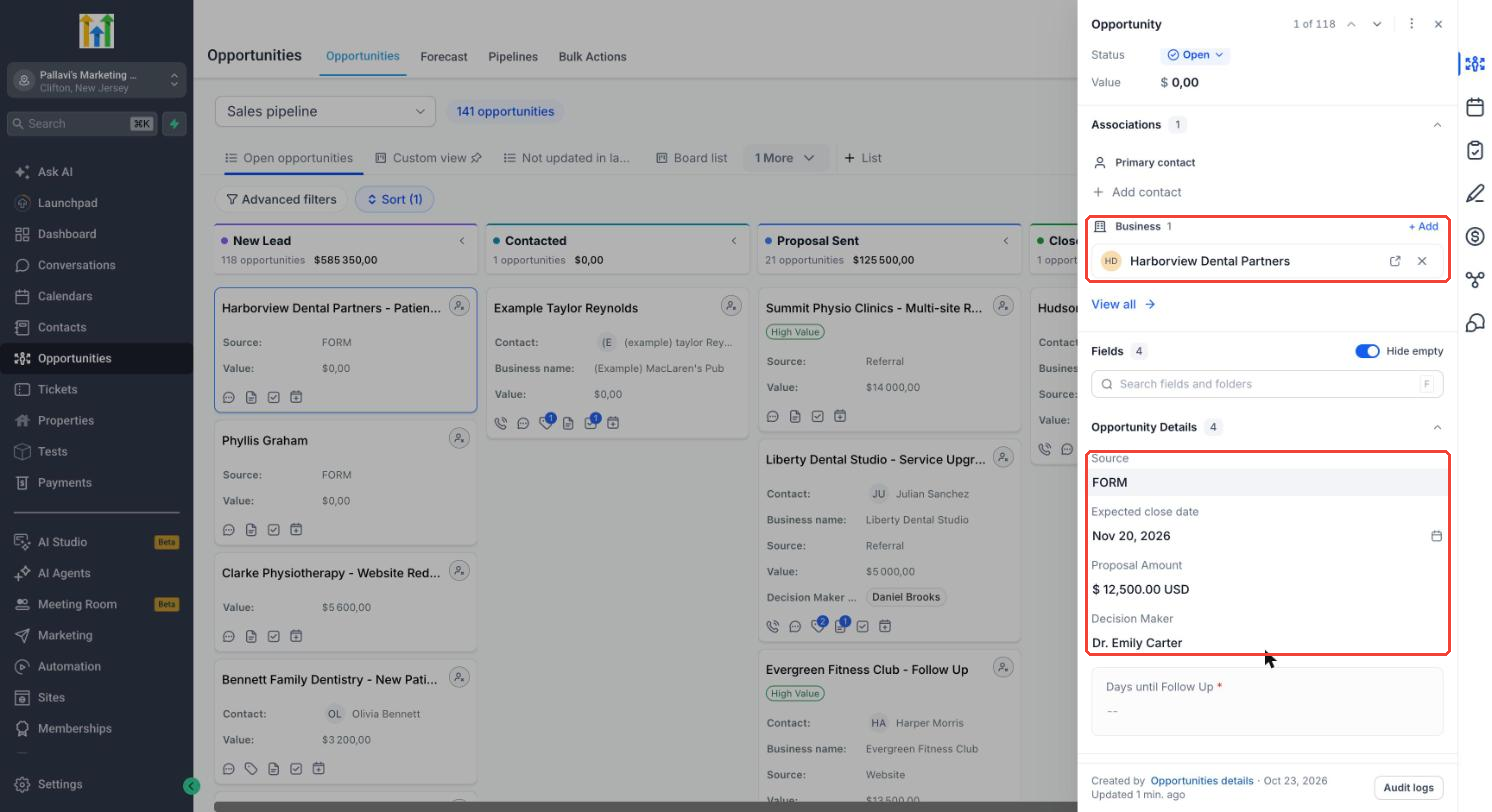Open the calendar icon in the right rail
Screen dimensions: 1492x812
click(1475, 107)
